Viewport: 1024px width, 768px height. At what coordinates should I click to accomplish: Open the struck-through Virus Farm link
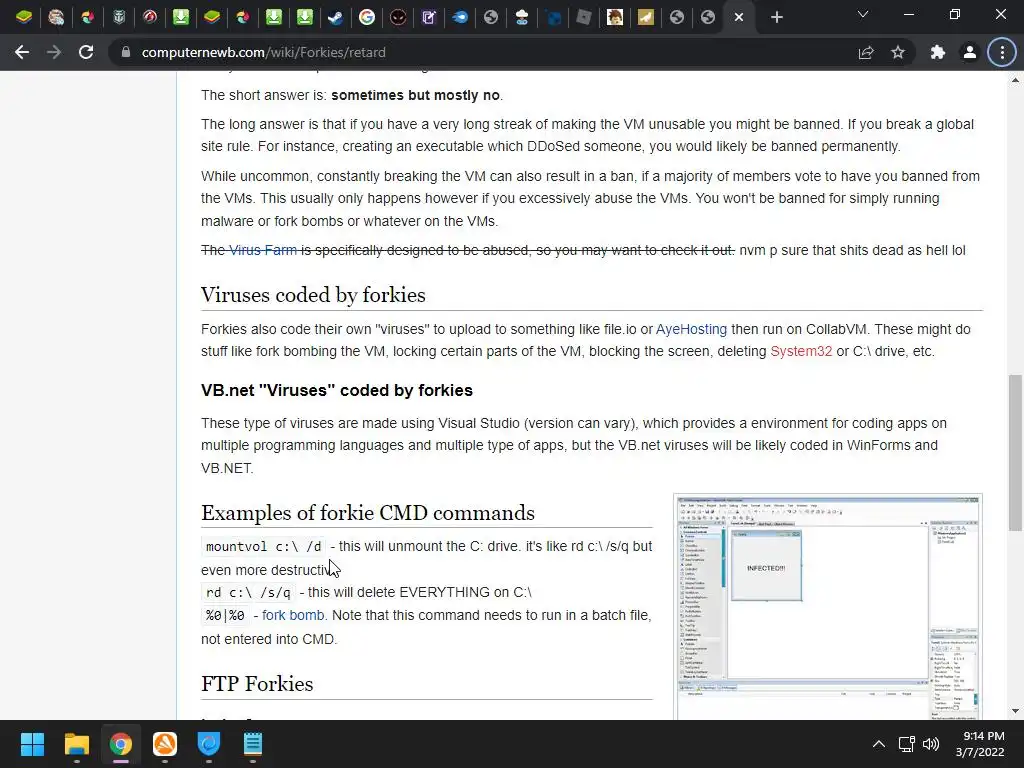263,250
